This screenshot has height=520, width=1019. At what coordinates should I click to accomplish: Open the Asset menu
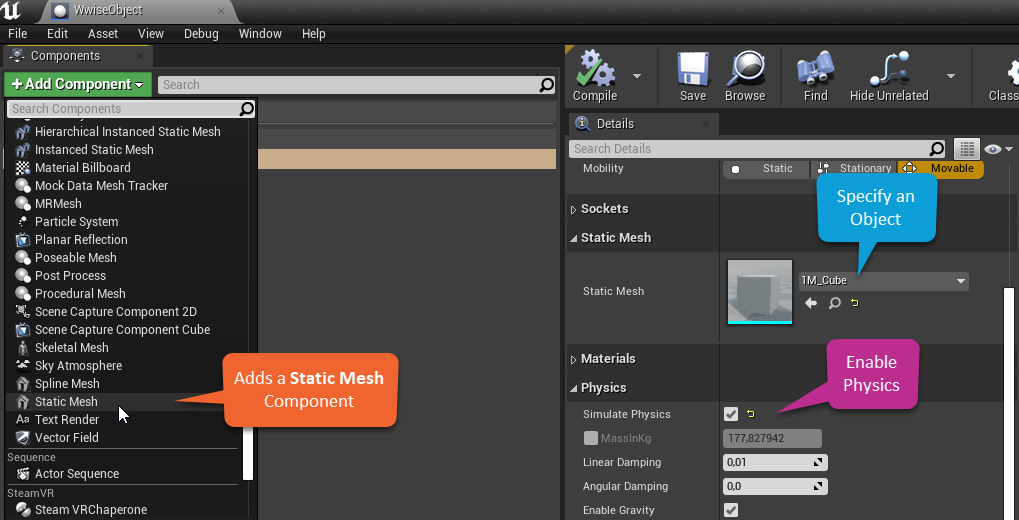pyautogui.click(x=103, y=34)
